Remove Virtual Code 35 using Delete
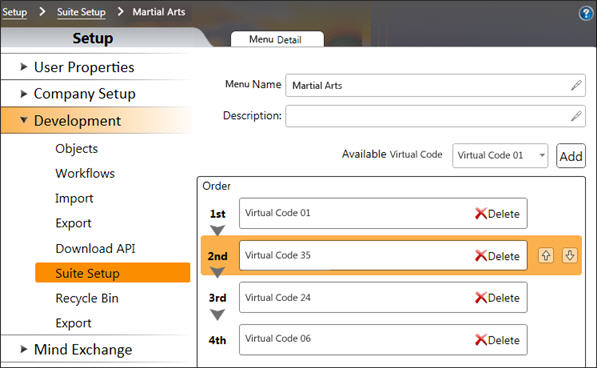The height and width of the screenshot is (368, 597). pyautogui.click(x=497, y=256)
